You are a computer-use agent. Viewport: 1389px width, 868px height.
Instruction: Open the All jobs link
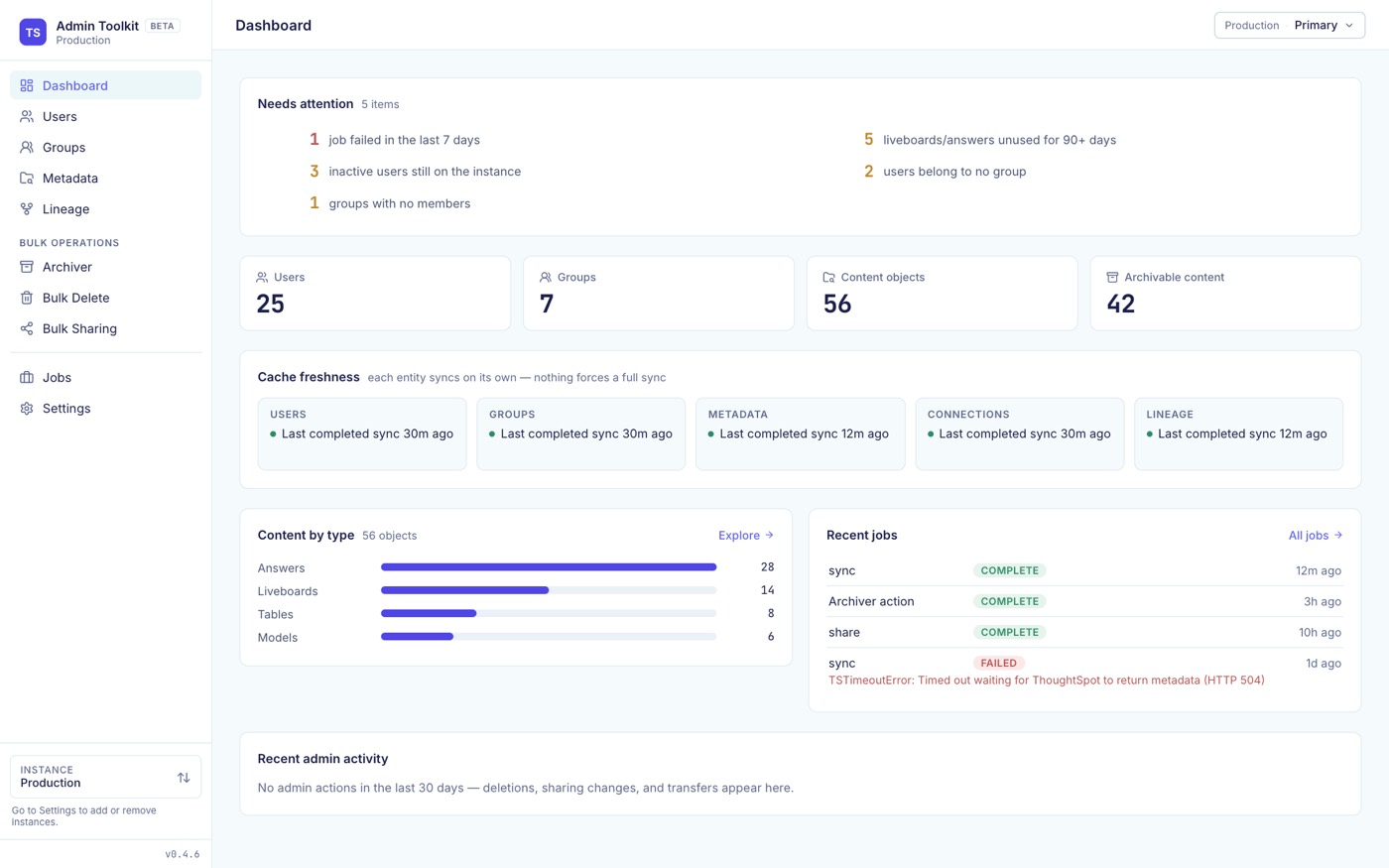1316,535
